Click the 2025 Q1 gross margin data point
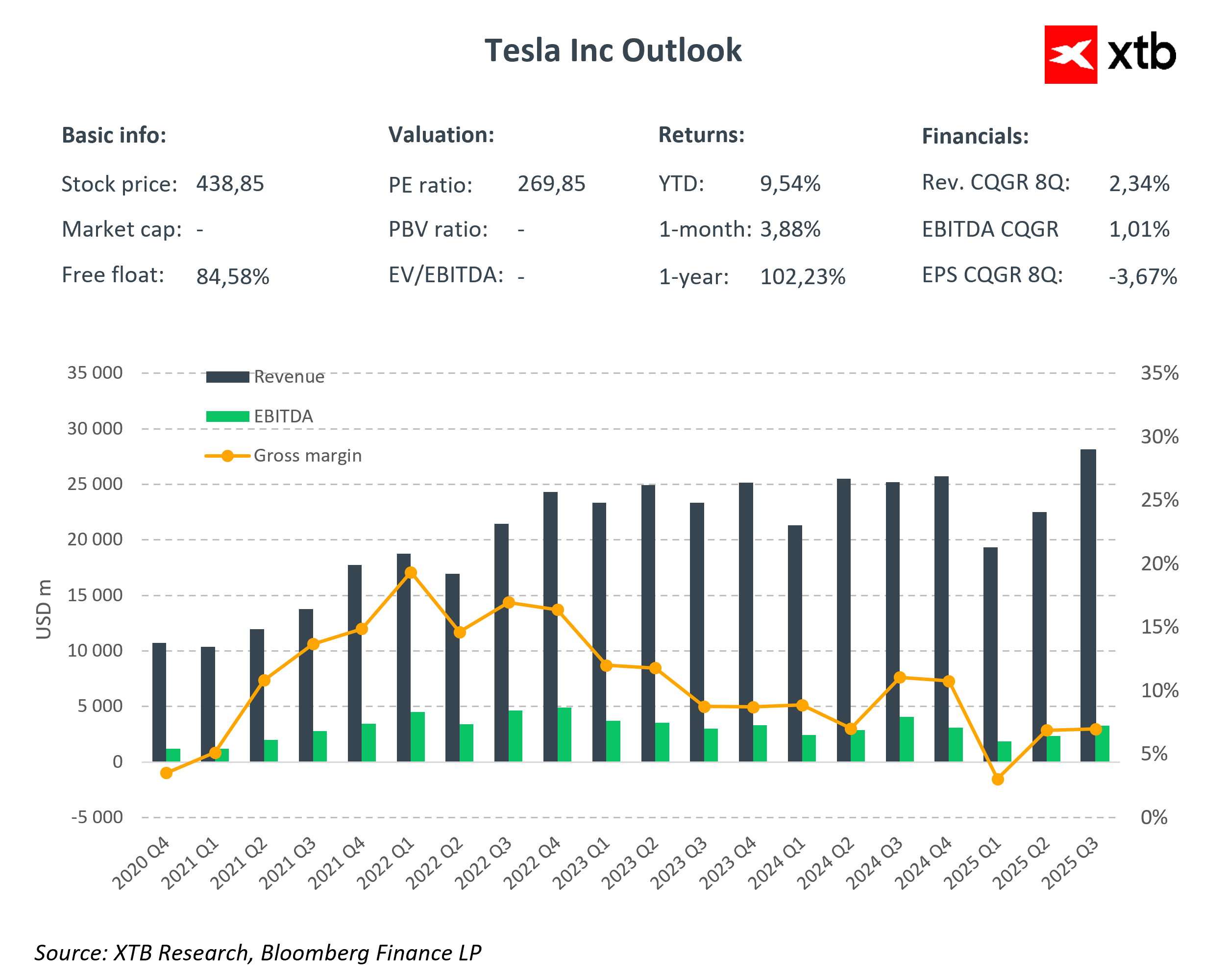The width and height of the screenshot is (1227, 980). point(997,779)
